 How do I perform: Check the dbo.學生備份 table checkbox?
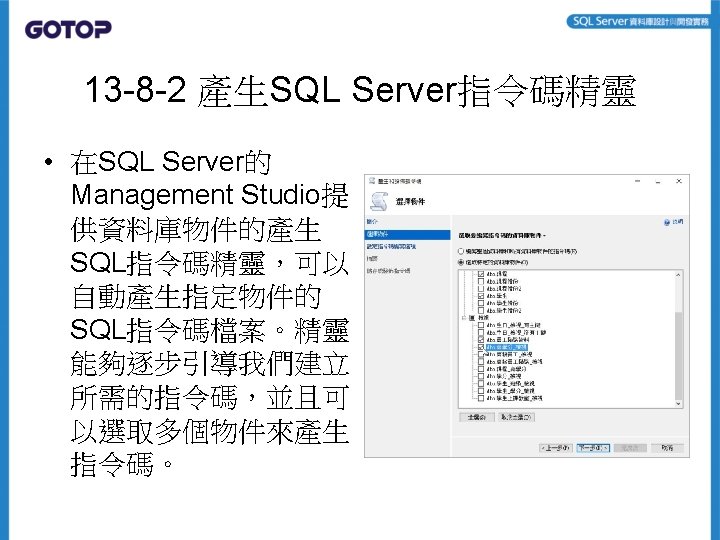click(481, 304)
